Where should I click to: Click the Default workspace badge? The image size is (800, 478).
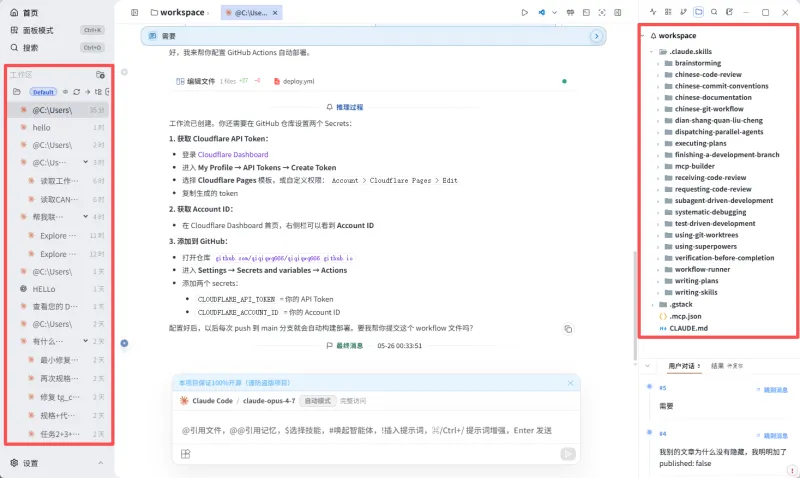pyautogui.click(x=43, y=92)
